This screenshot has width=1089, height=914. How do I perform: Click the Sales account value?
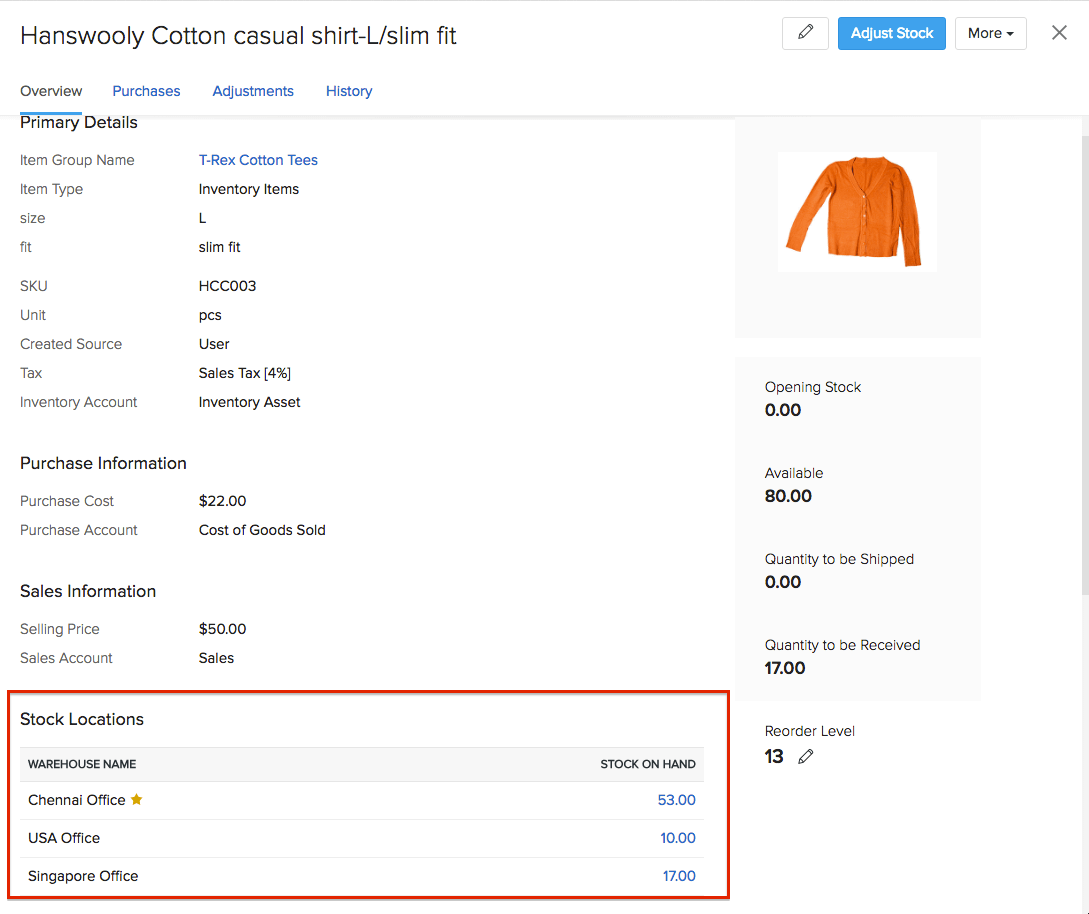[x=216, y=658]
